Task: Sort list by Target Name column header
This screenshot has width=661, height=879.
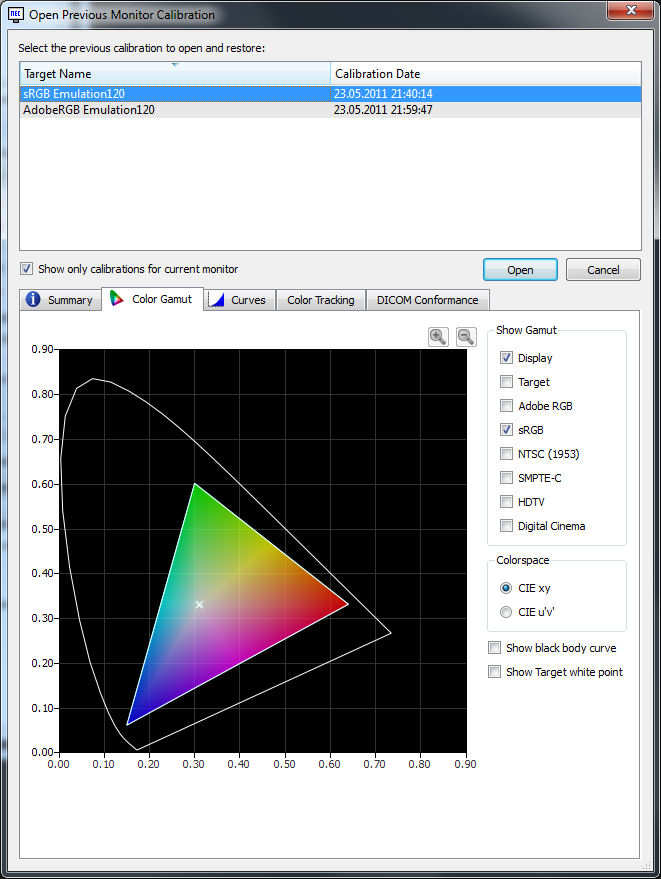Action: (174, 74)
